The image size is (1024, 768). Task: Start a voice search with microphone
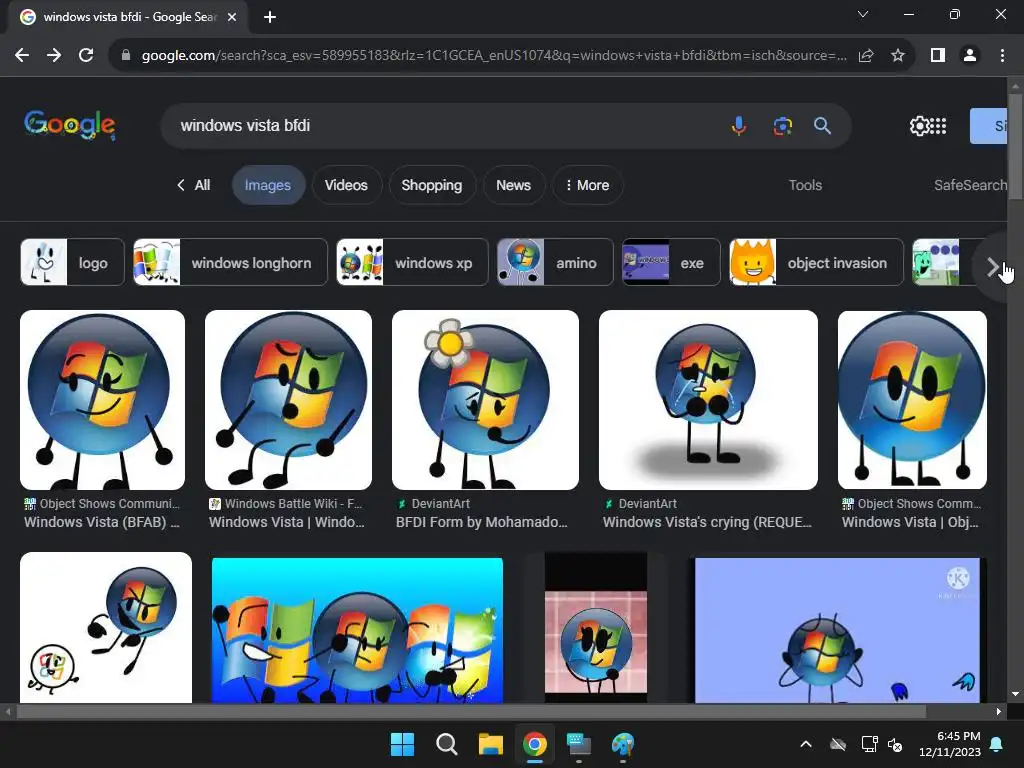point(739,125)
